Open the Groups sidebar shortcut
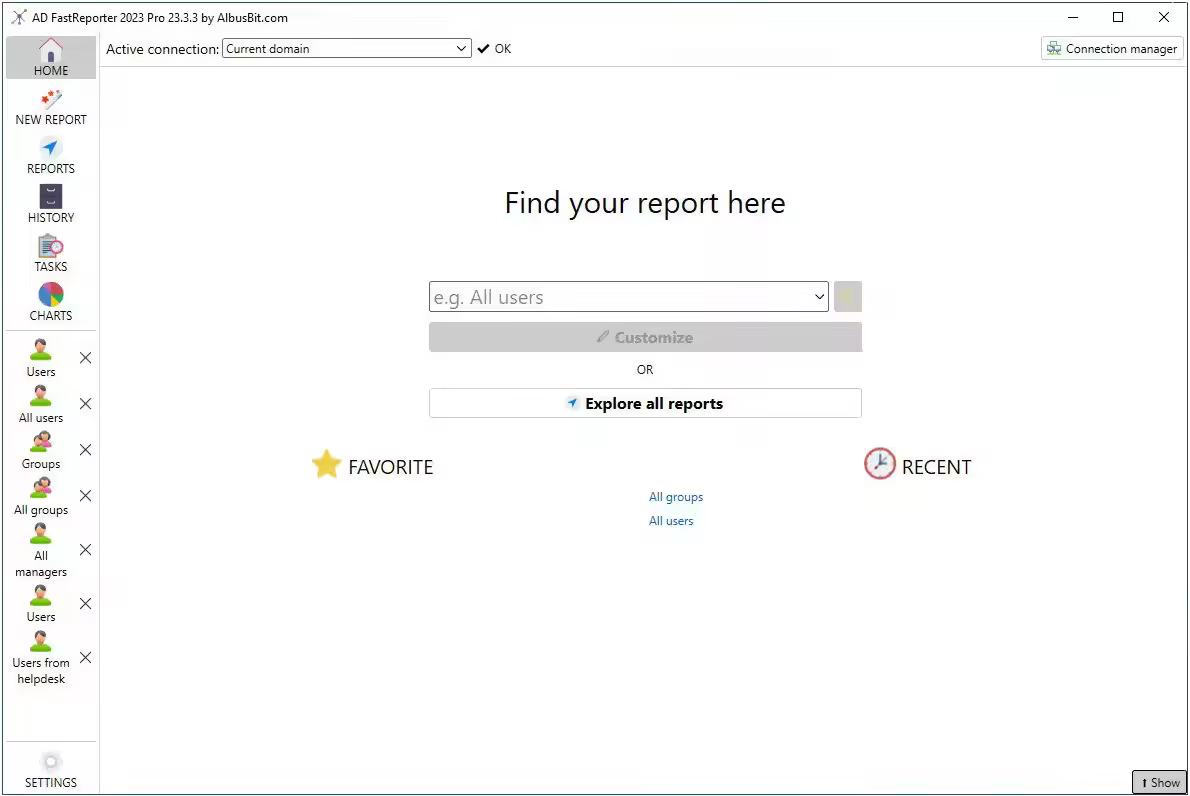 (41, 450)
